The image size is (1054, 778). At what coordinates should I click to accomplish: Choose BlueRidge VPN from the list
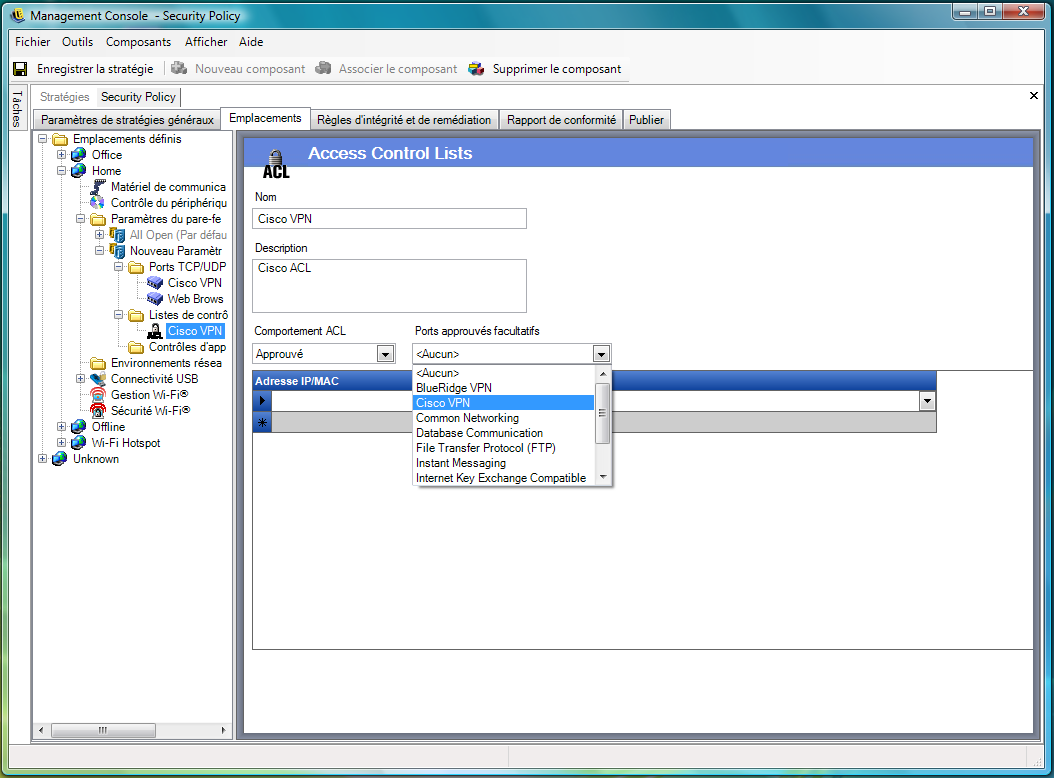pyautogui.click(x=454, y=388)
